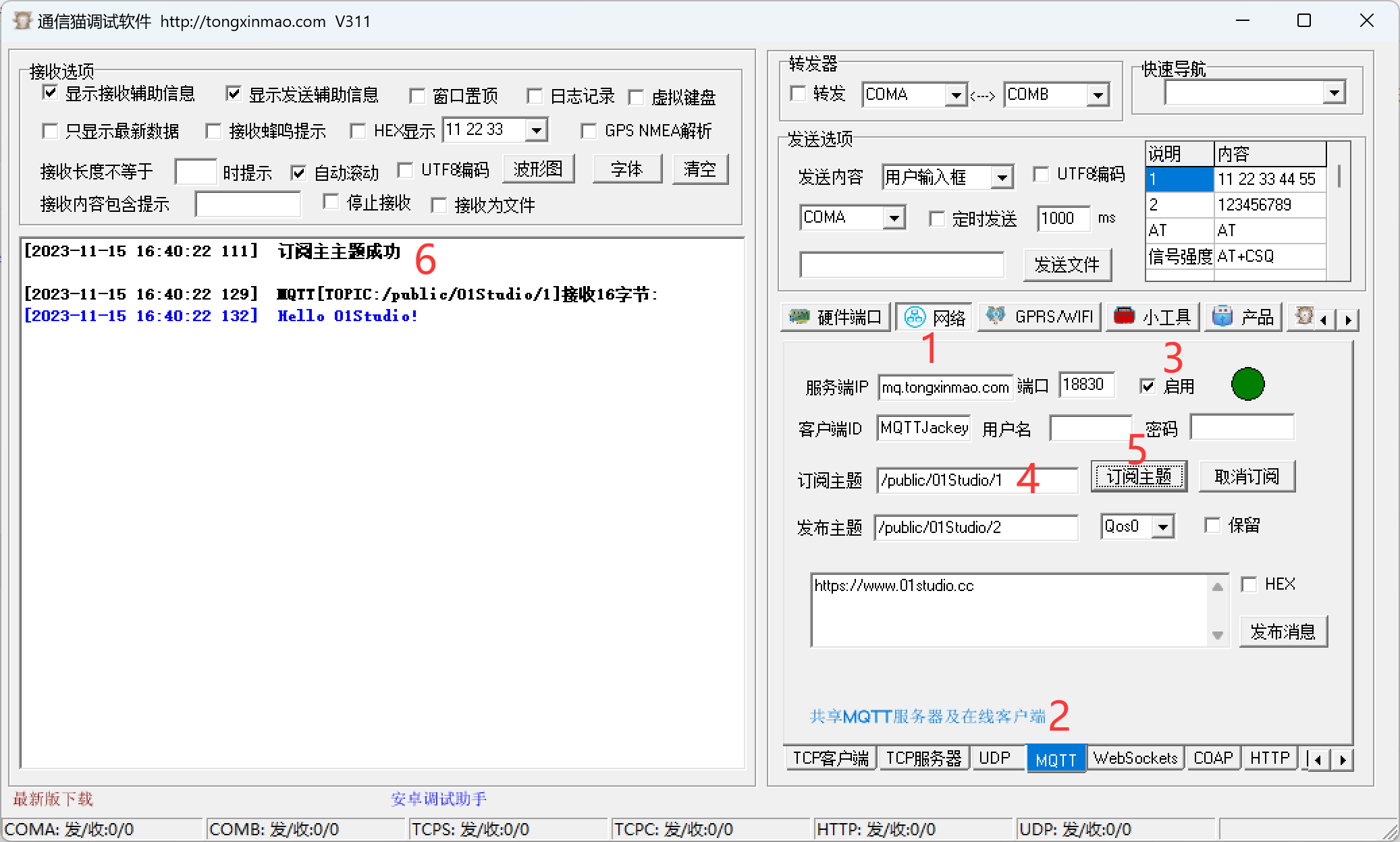Switch to COAP tab
Screen dimensions: 1400x842
pos(1213,758)
